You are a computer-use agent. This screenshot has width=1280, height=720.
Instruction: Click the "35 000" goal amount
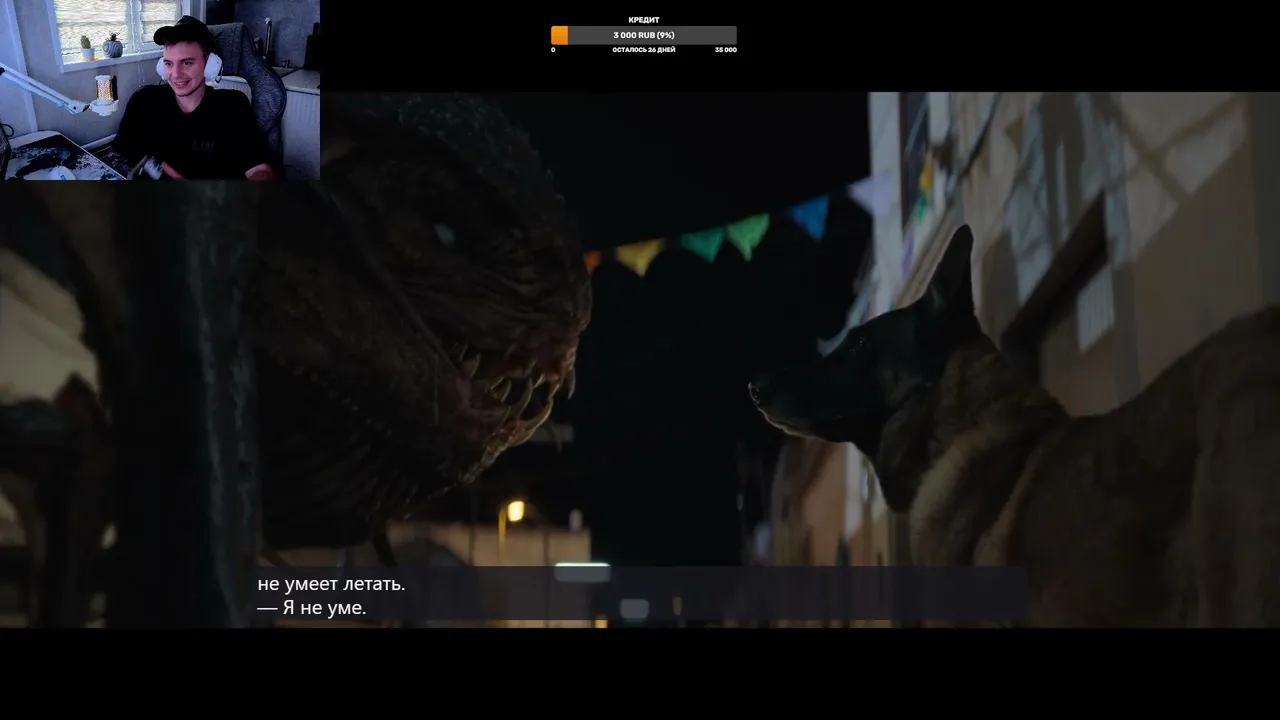pos(726,50)
